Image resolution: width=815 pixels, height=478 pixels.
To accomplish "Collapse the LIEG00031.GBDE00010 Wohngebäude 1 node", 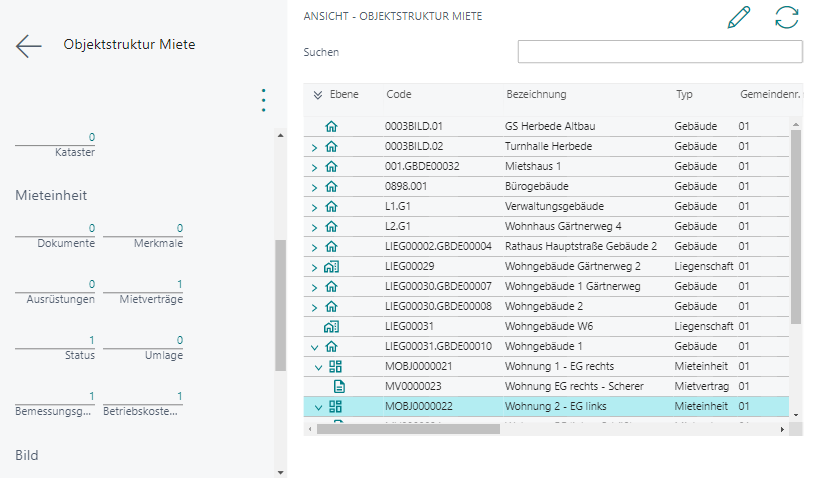I will click(x=314, y=347).
